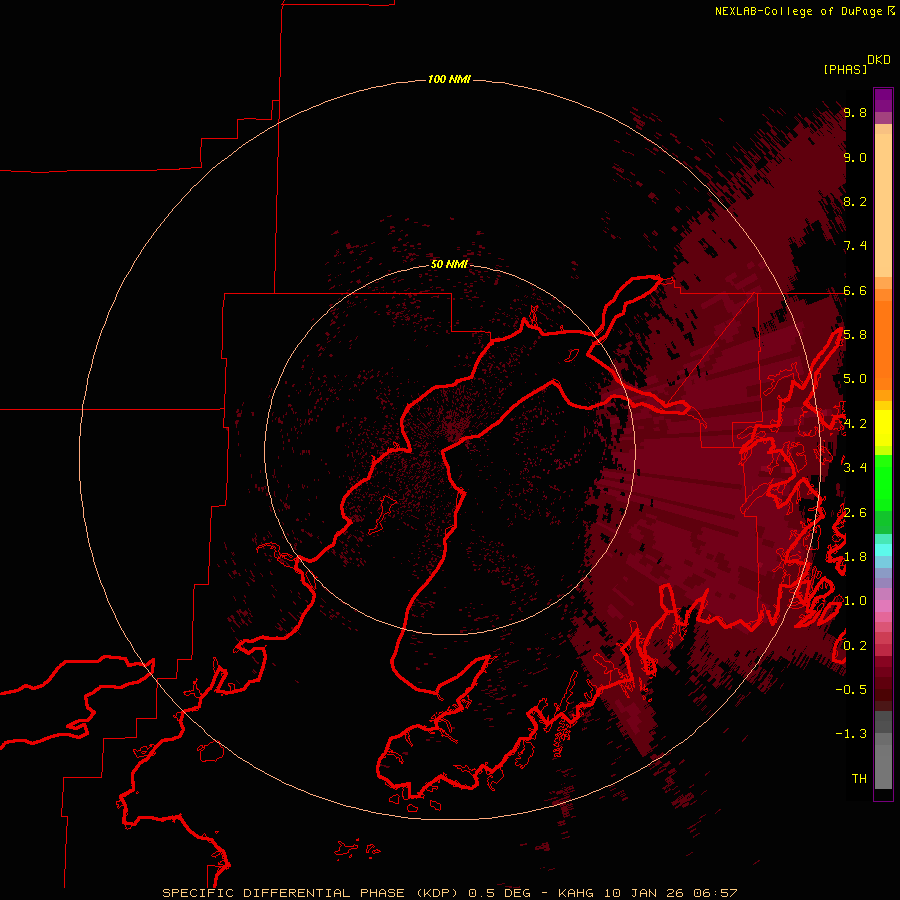The height and width of the screenshot is (900, 900).
Task: Click the 5.0 scale value
Action: coord(855,379)
